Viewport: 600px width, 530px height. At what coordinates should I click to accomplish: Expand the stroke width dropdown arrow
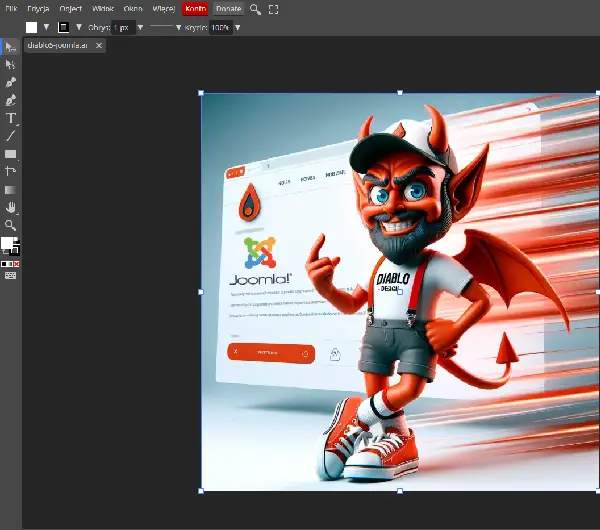click(140, 28)
